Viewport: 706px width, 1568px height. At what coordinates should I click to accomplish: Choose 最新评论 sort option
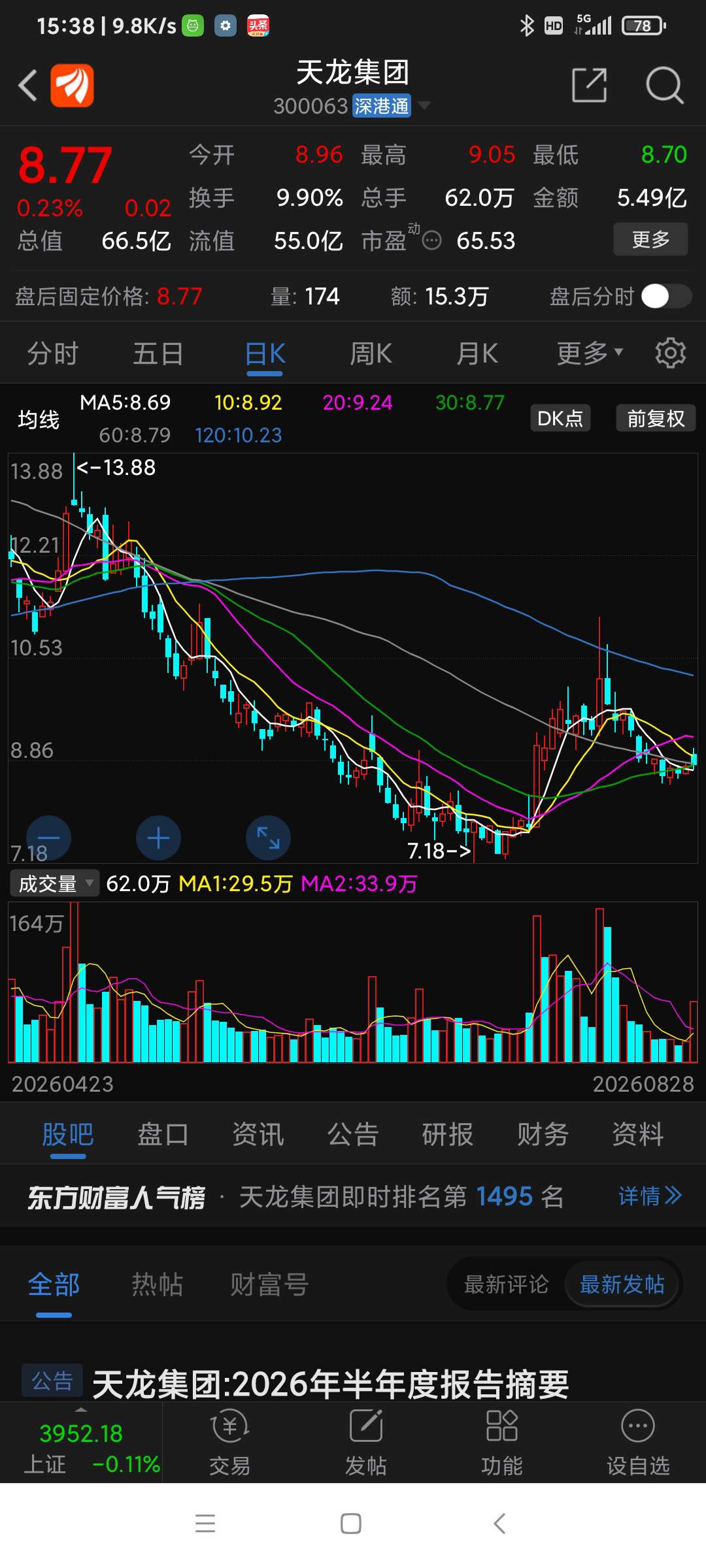point(507,1284)
